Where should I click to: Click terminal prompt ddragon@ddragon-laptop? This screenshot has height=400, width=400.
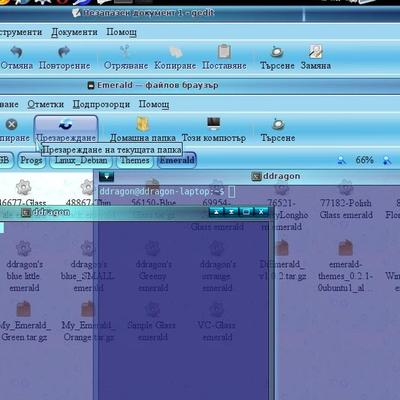(x=162, y=192)
